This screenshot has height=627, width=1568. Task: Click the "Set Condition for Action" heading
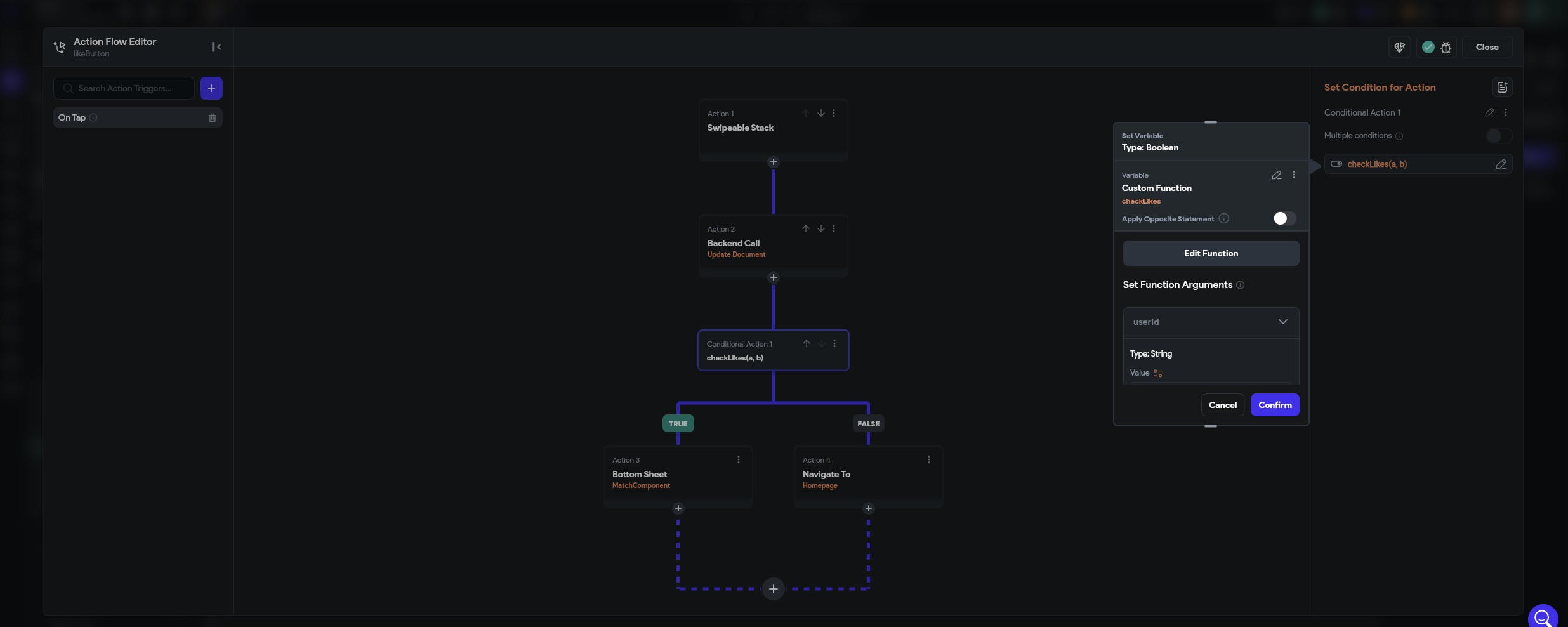(x=1380, y=88)
